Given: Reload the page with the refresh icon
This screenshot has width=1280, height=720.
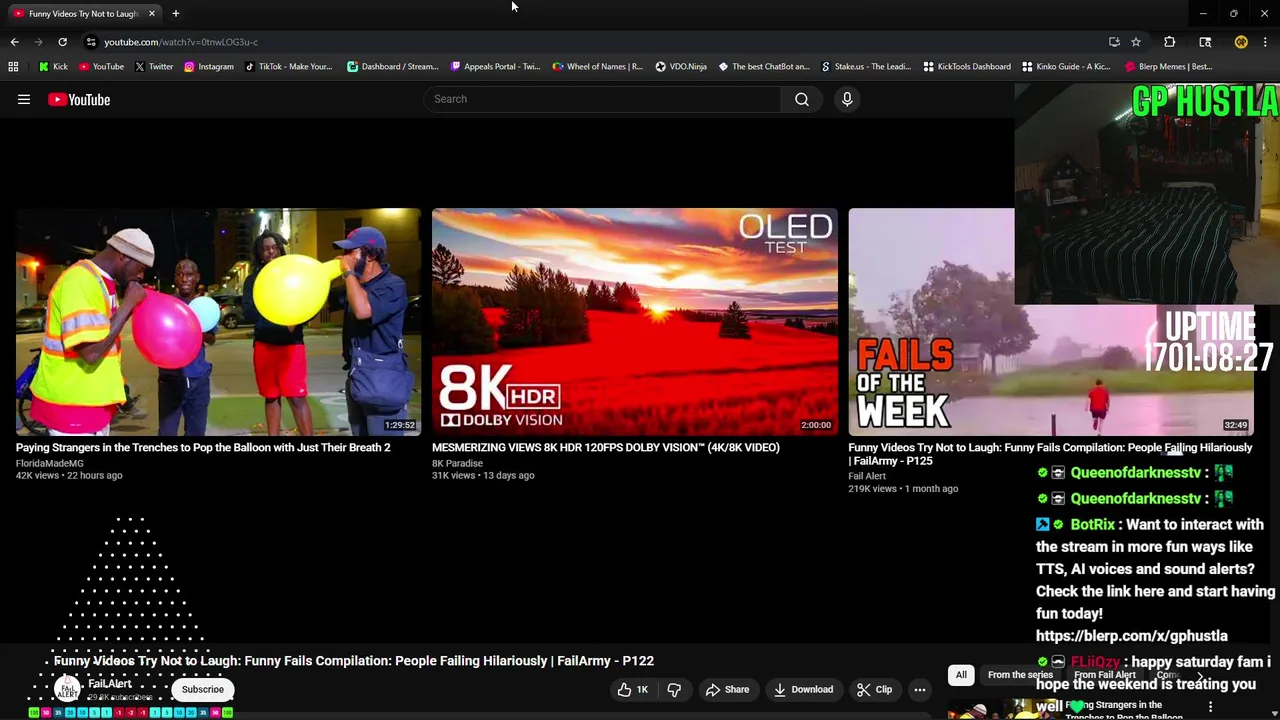Looking at the screenshot, I should tap(62, 42).
